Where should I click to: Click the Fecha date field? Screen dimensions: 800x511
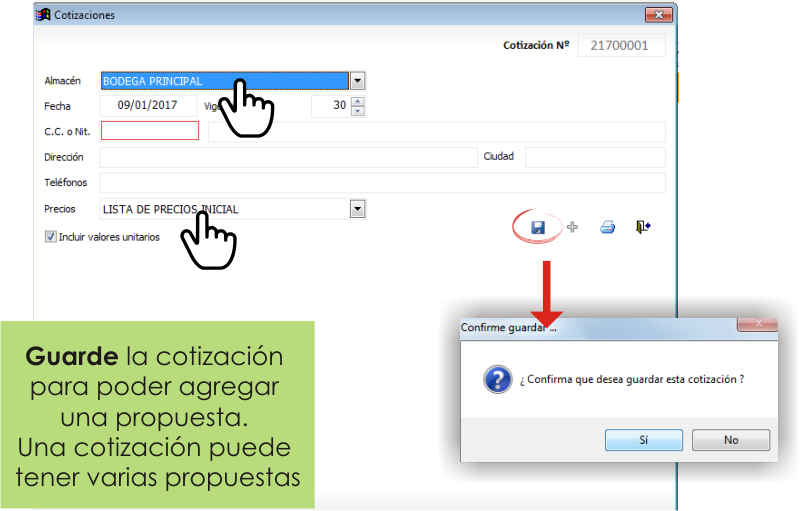[x=148, y=106]
